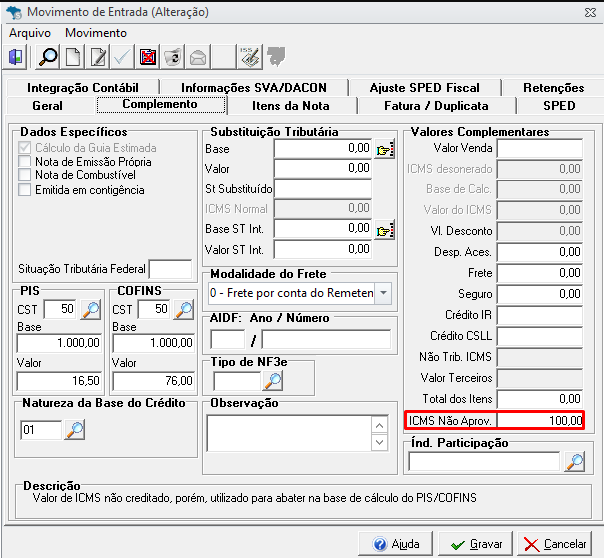
Task: Click the blank new document toolbar icon
Action: tap(73, 57)
